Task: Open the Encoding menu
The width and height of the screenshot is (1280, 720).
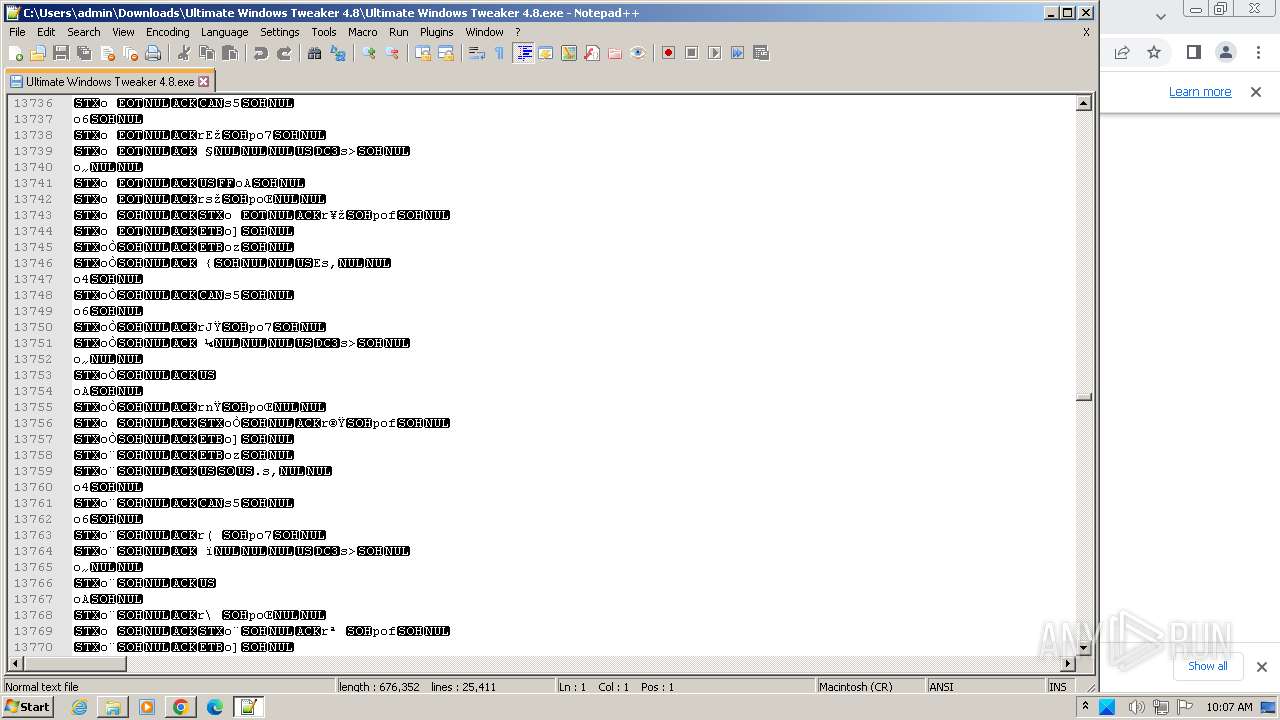Action: tap(167, 32)
